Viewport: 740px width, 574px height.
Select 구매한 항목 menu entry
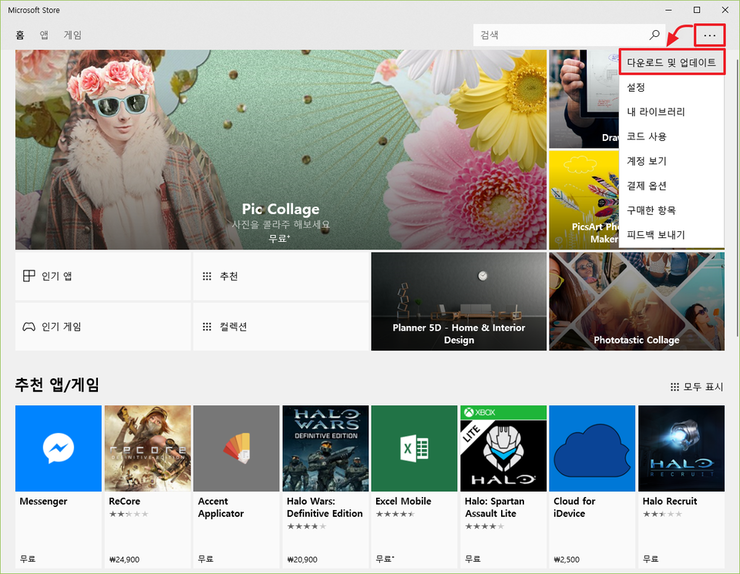click(672, 210)
